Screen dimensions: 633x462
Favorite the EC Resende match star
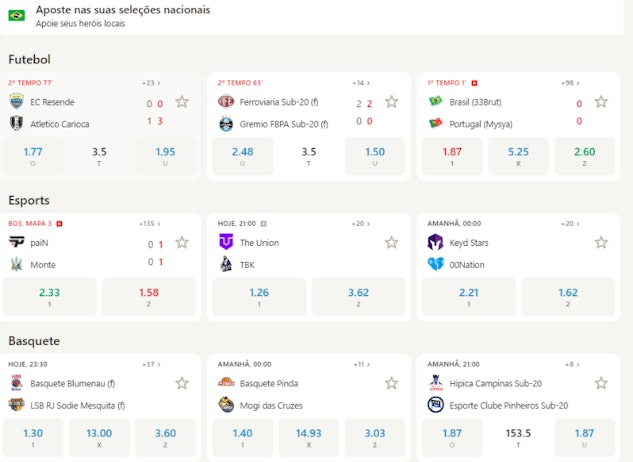coord(182,102)
